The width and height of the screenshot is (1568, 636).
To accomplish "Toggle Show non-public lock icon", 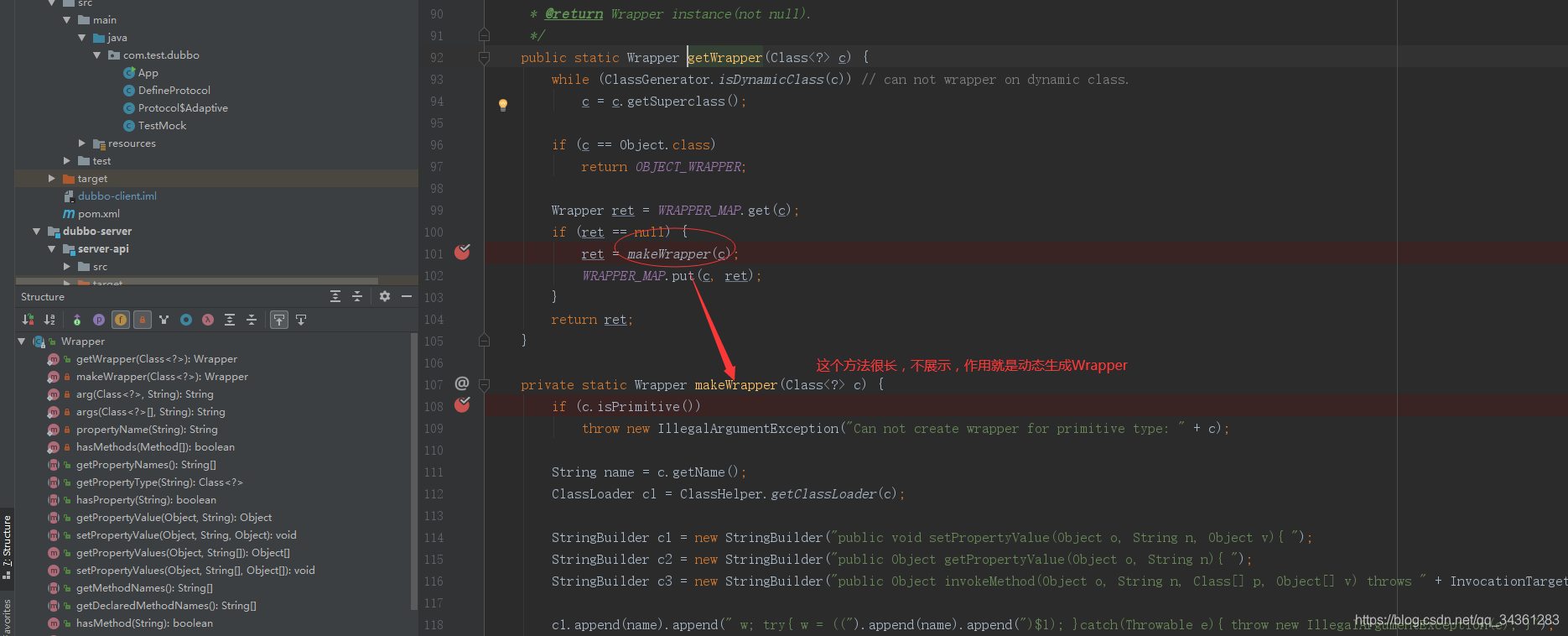I will [x=143, y=320].
